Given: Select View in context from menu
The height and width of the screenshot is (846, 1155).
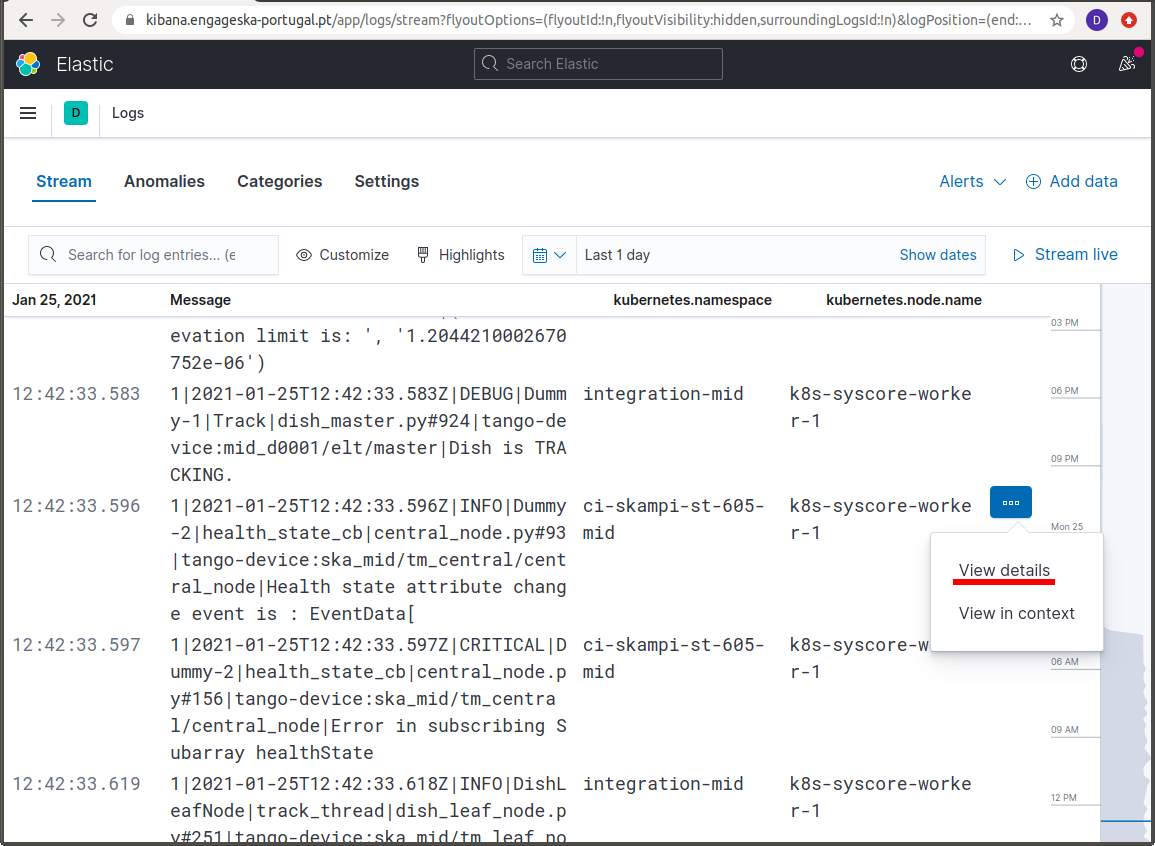Looking at the screenshot, I should click(x=1017, y=613).
